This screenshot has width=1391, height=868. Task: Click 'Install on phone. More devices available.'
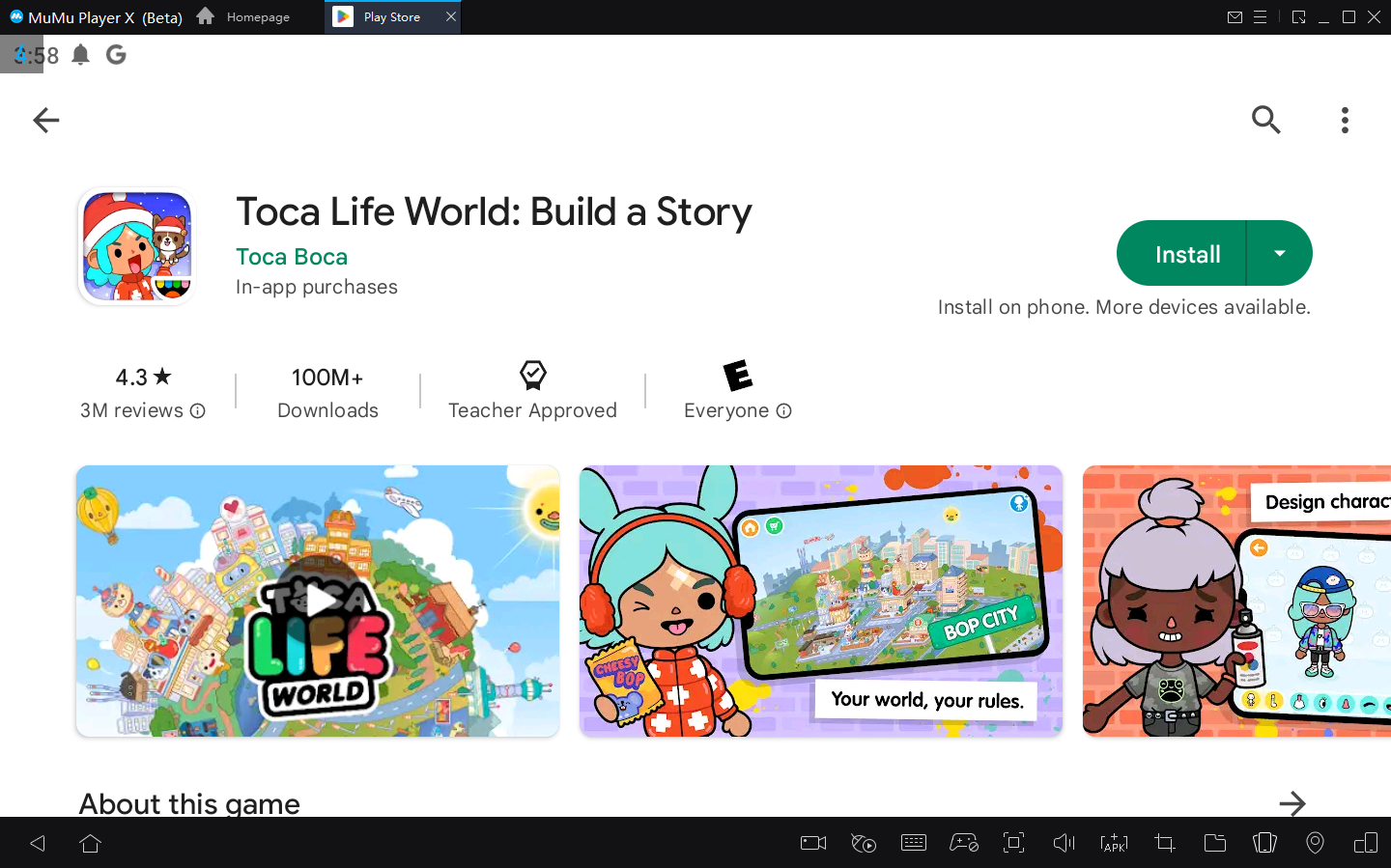(1124, 307)
